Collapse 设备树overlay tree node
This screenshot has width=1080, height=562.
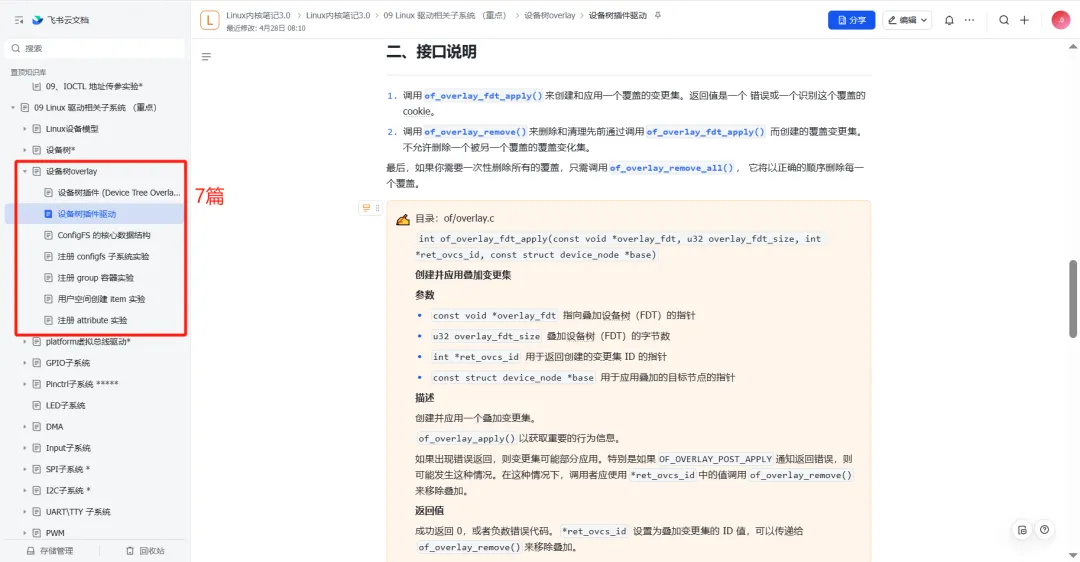(x=24, y=171)
